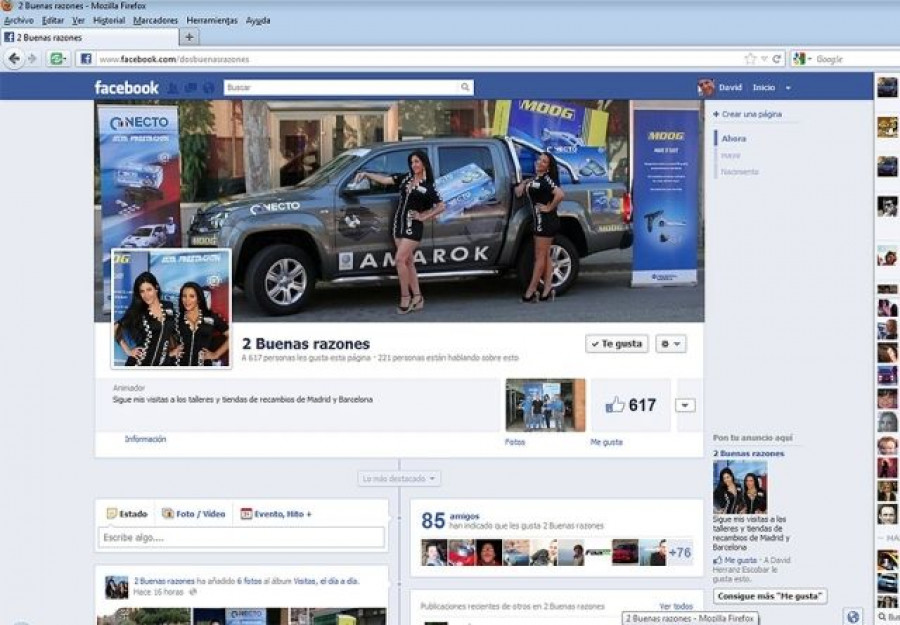Toggle the 'Te gusta' like button

click(x=617, y=344)
